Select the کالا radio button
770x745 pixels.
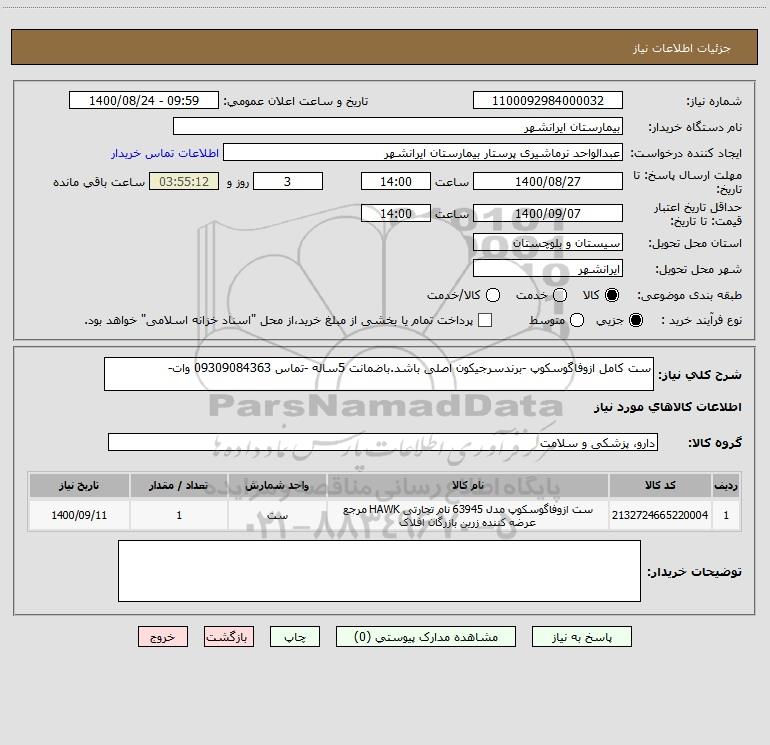(x=612, y=295)
